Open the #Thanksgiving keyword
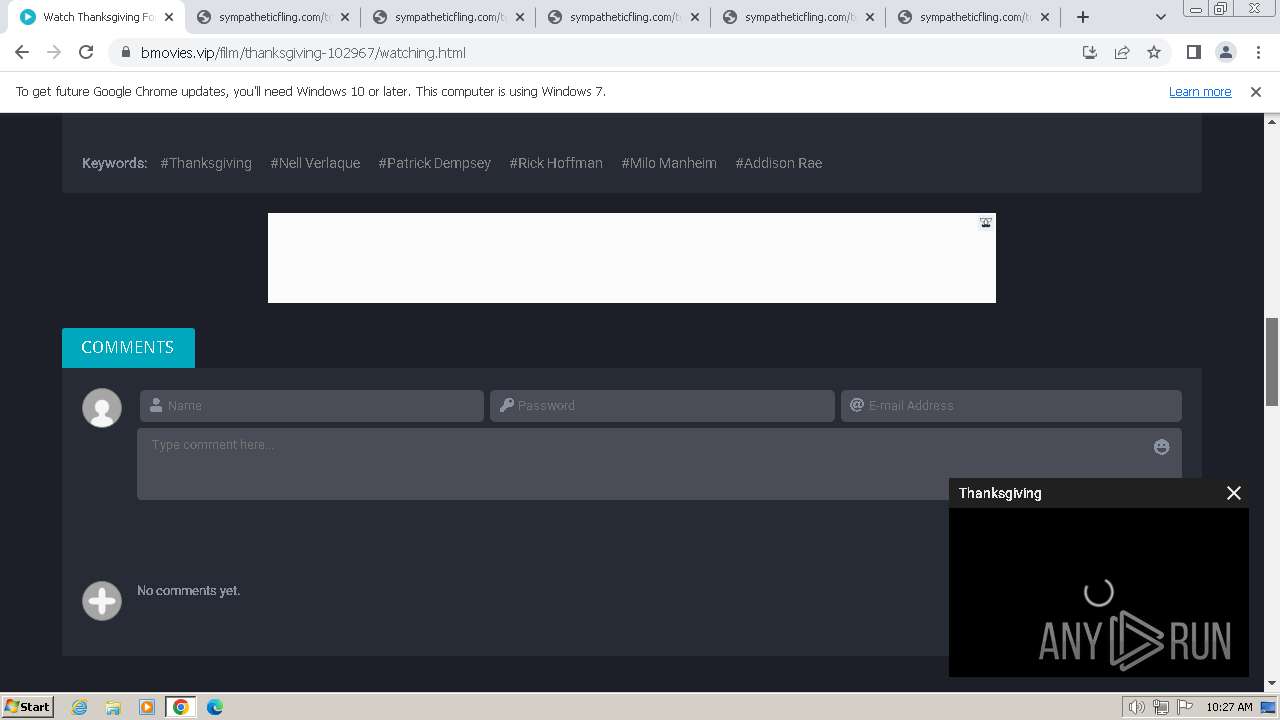This screenshot has width=1280, height=720. pos(206,163)
